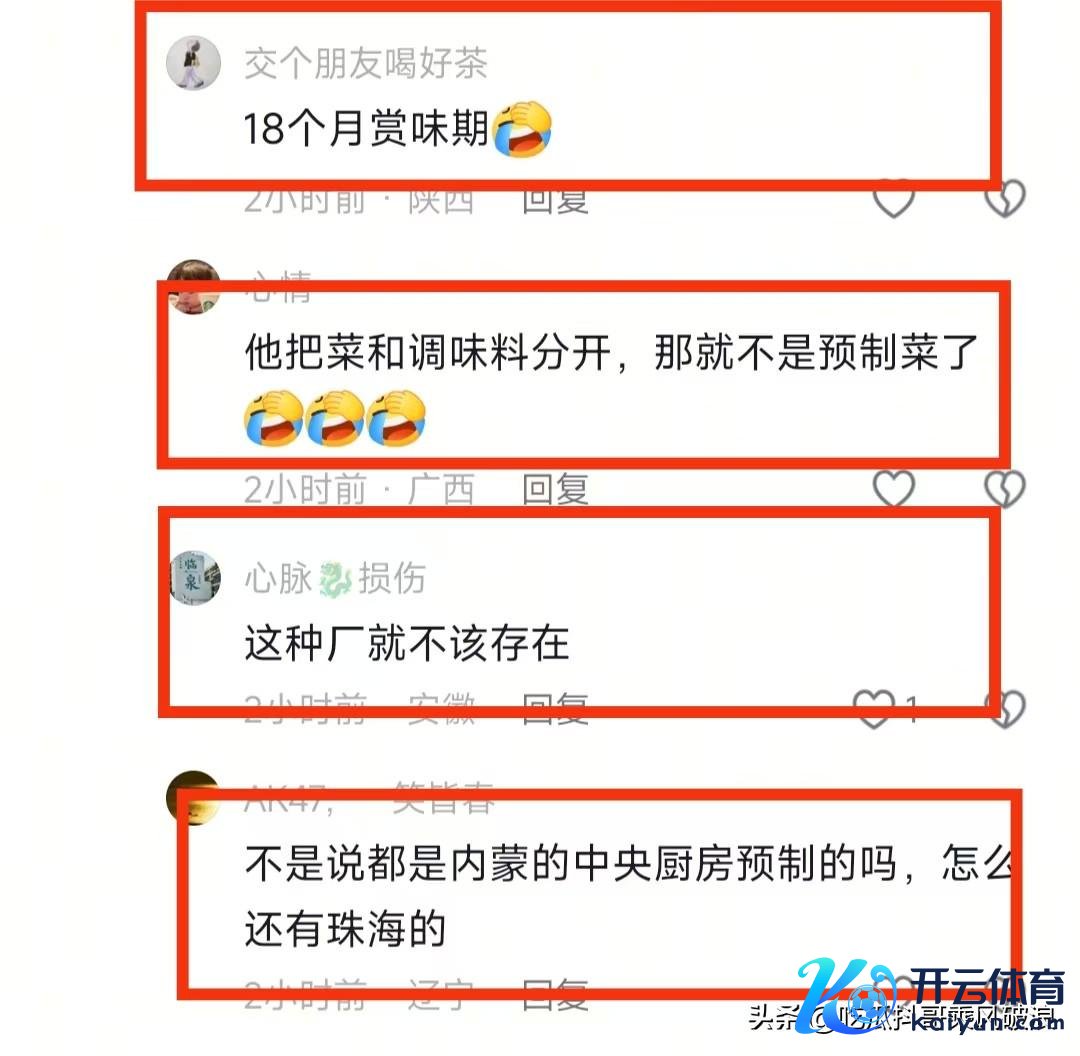Like the Shaanxi comment with heart icon
This screenshot has width=1080, height=1056.
click(x=893, y=198)
